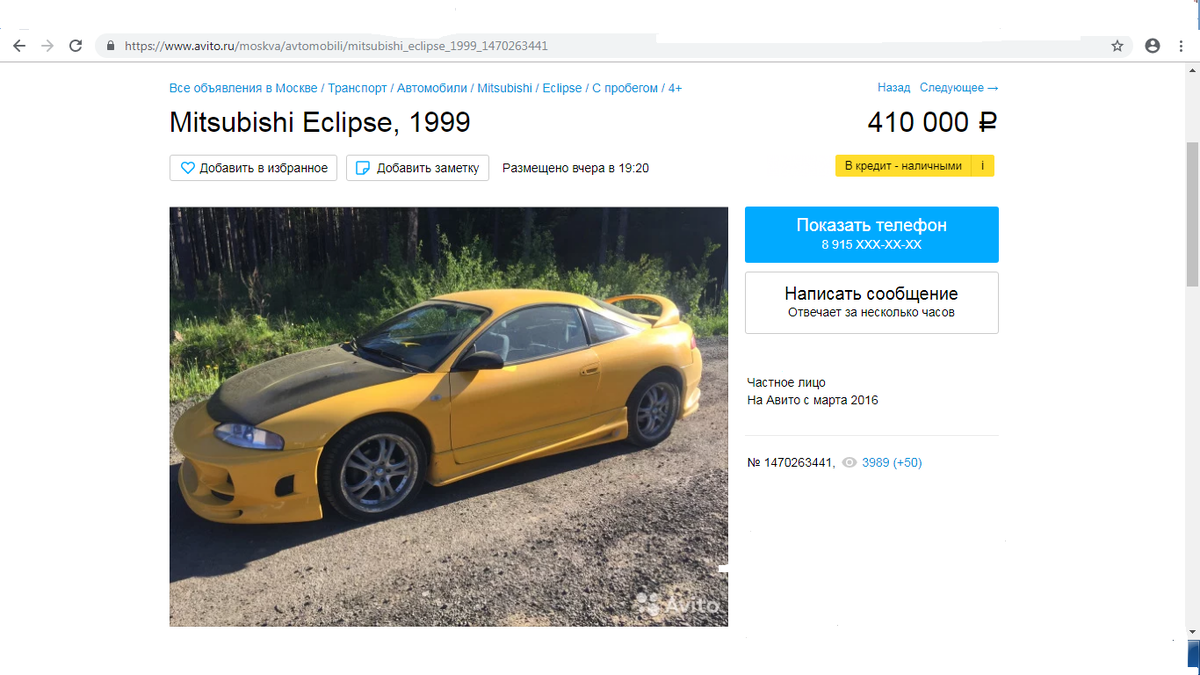Reload the page with refresh icon
The width and height of the screenshot is (1200, 675).
tap(75, 46)
